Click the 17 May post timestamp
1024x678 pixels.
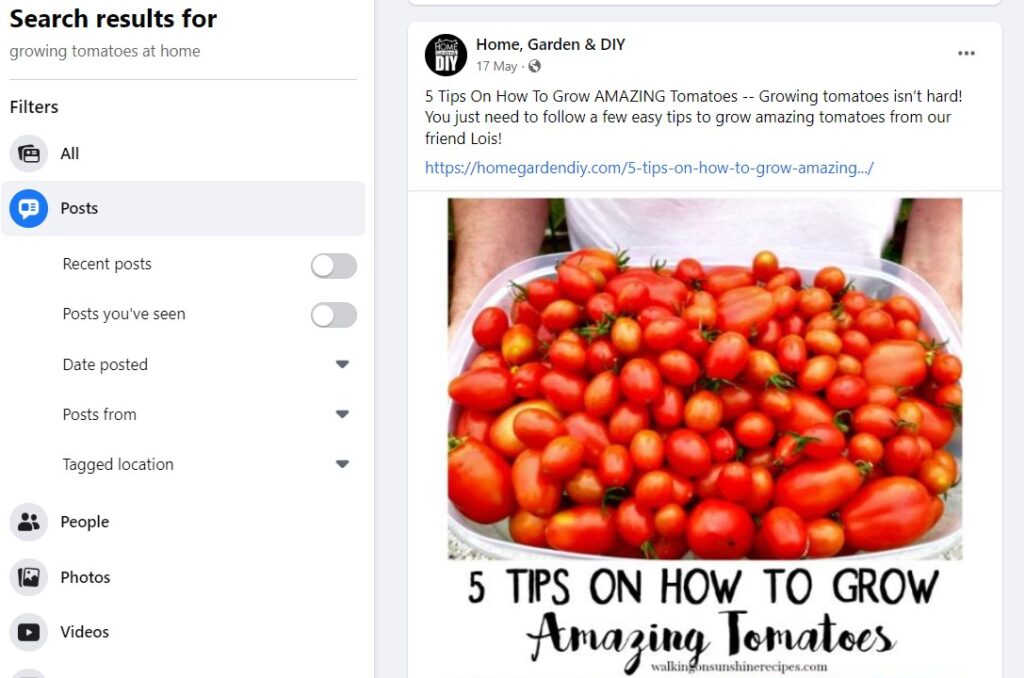pyautogui.click(x=496, y=66)
